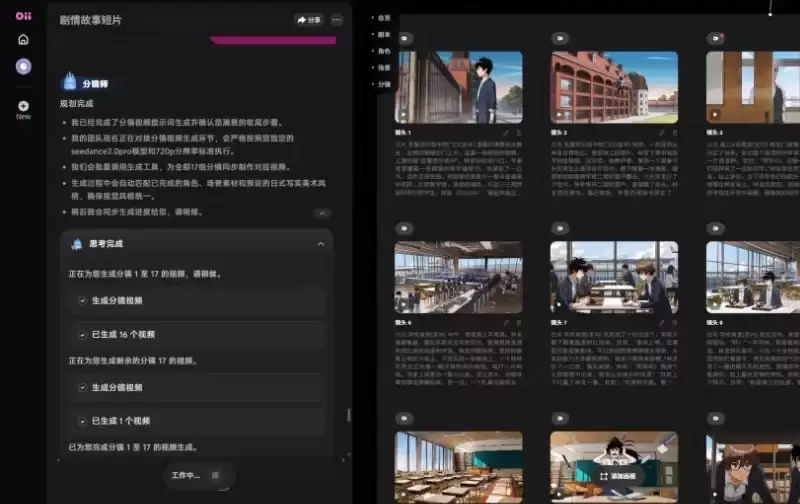800x504 pixels.
Task: Stop generation with the 工作中 stop icon
Action: pyautogui.click(x=215, y=475)
